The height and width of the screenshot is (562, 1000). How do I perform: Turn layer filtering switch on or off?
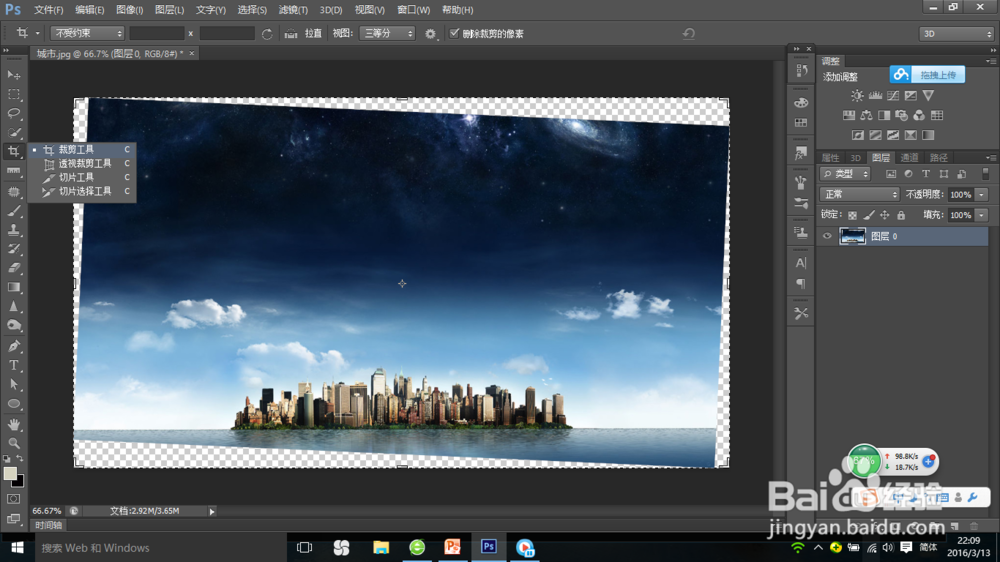[x=985, y=174]
